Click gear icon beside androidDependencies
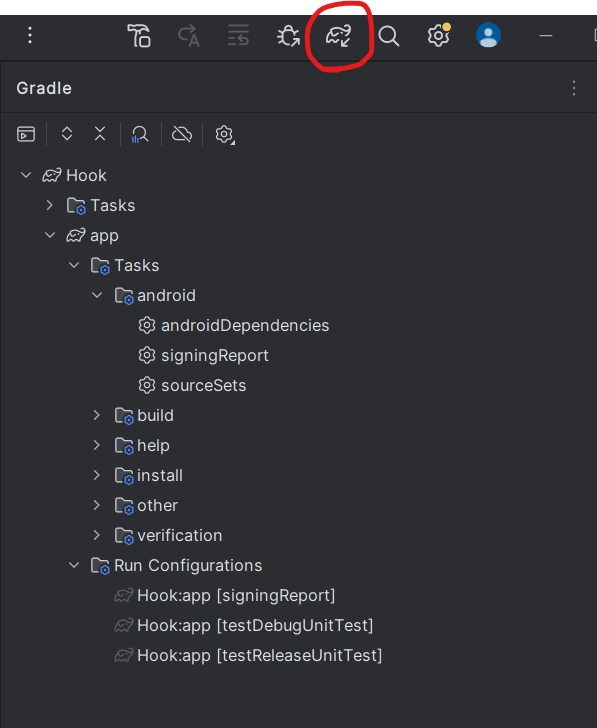 (x=147, y=325)
